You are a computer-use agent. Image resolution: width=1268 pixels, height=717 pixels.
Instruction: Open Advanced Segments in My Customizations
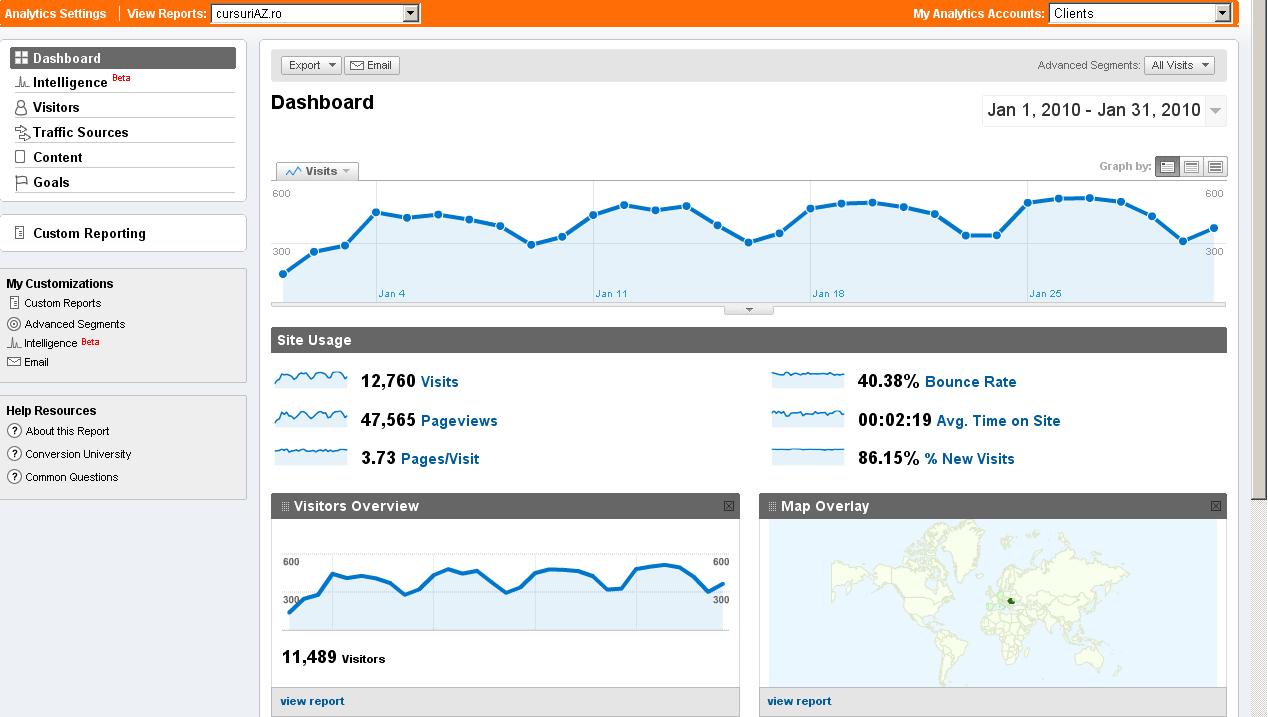click(74, 324)
